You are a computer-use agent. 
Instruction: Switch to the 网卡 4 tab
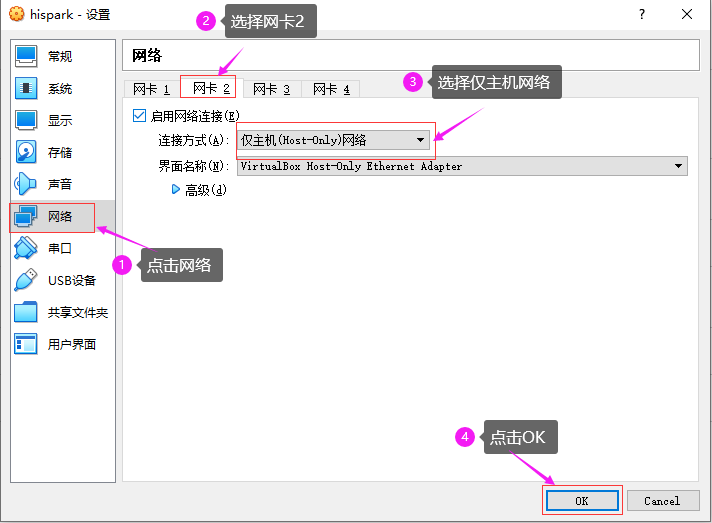[331, 89]
